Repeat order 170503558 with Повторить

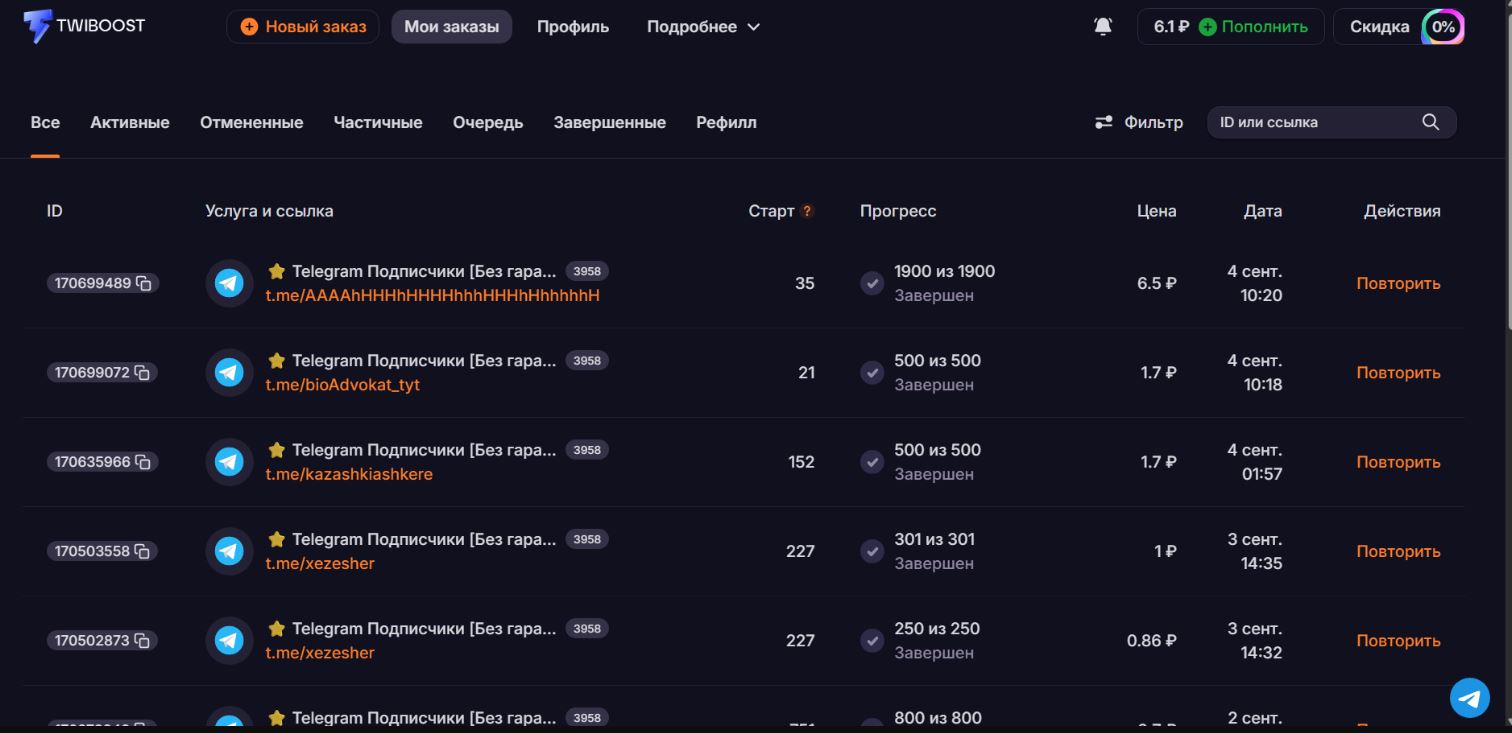click(1398, 551)
